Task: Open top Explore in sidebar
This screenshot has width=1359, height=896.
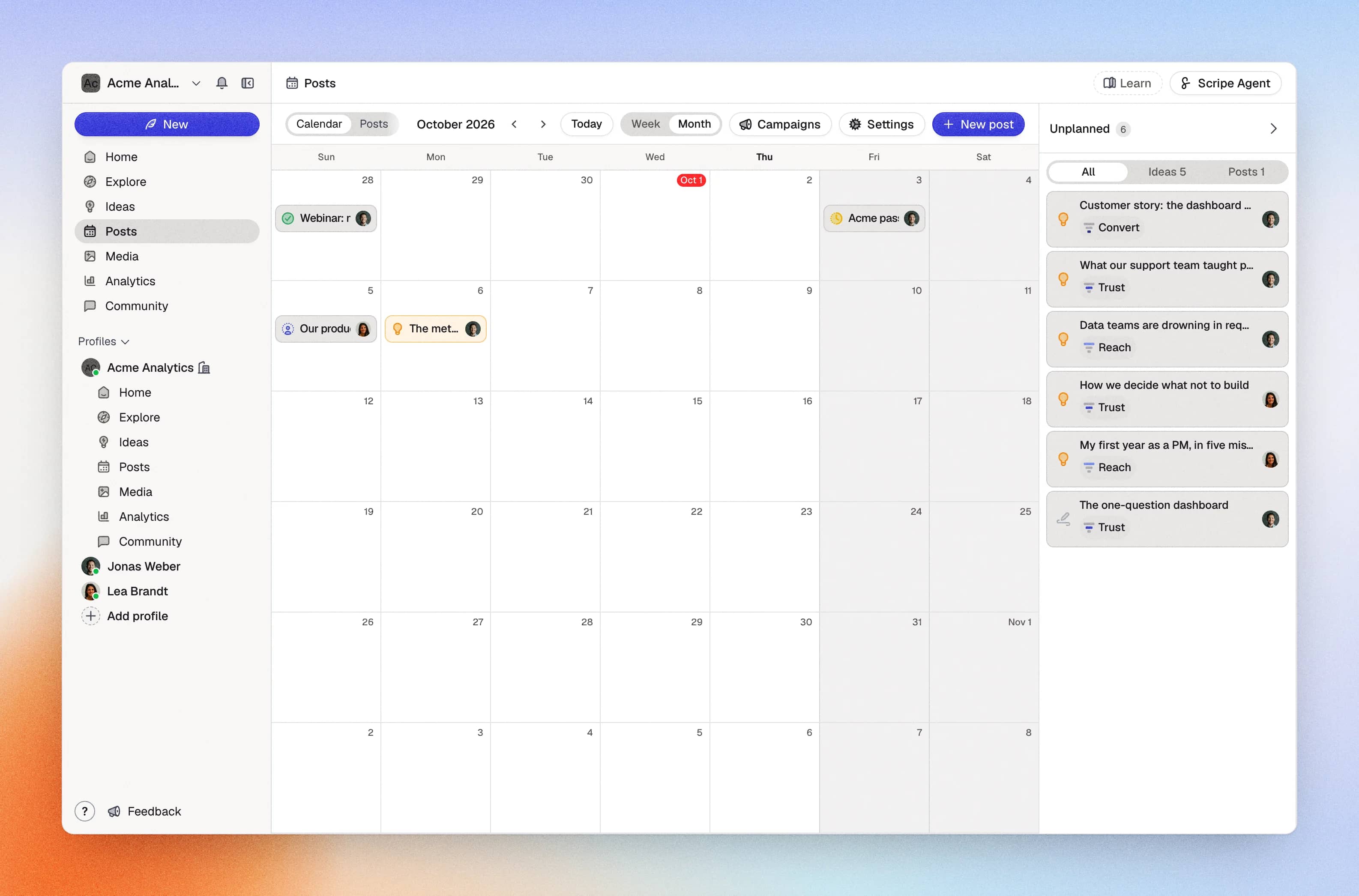Action: [167, 182]
